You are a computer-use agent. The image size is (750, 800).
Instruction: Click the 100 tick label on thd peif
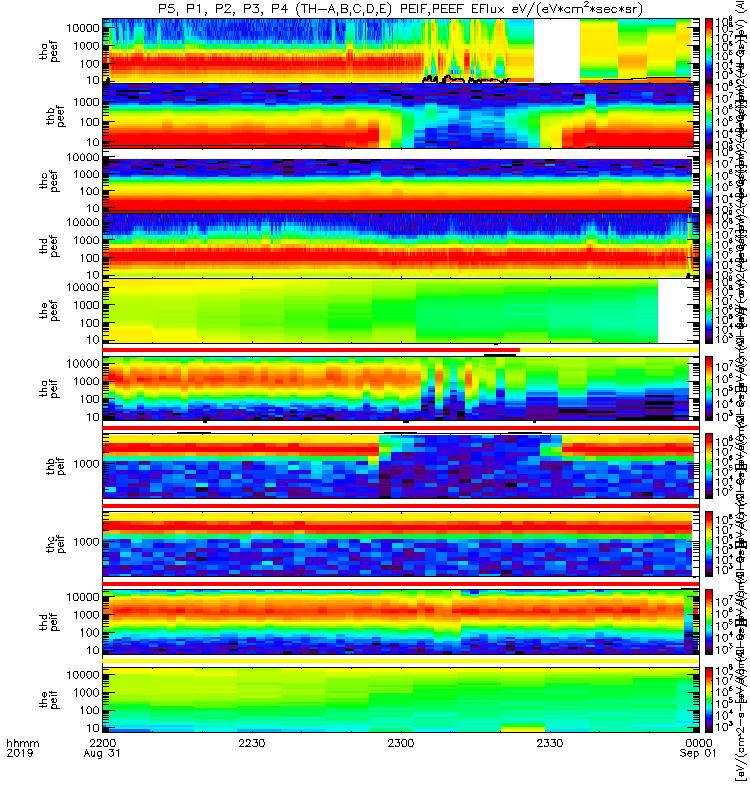point(90,633)
